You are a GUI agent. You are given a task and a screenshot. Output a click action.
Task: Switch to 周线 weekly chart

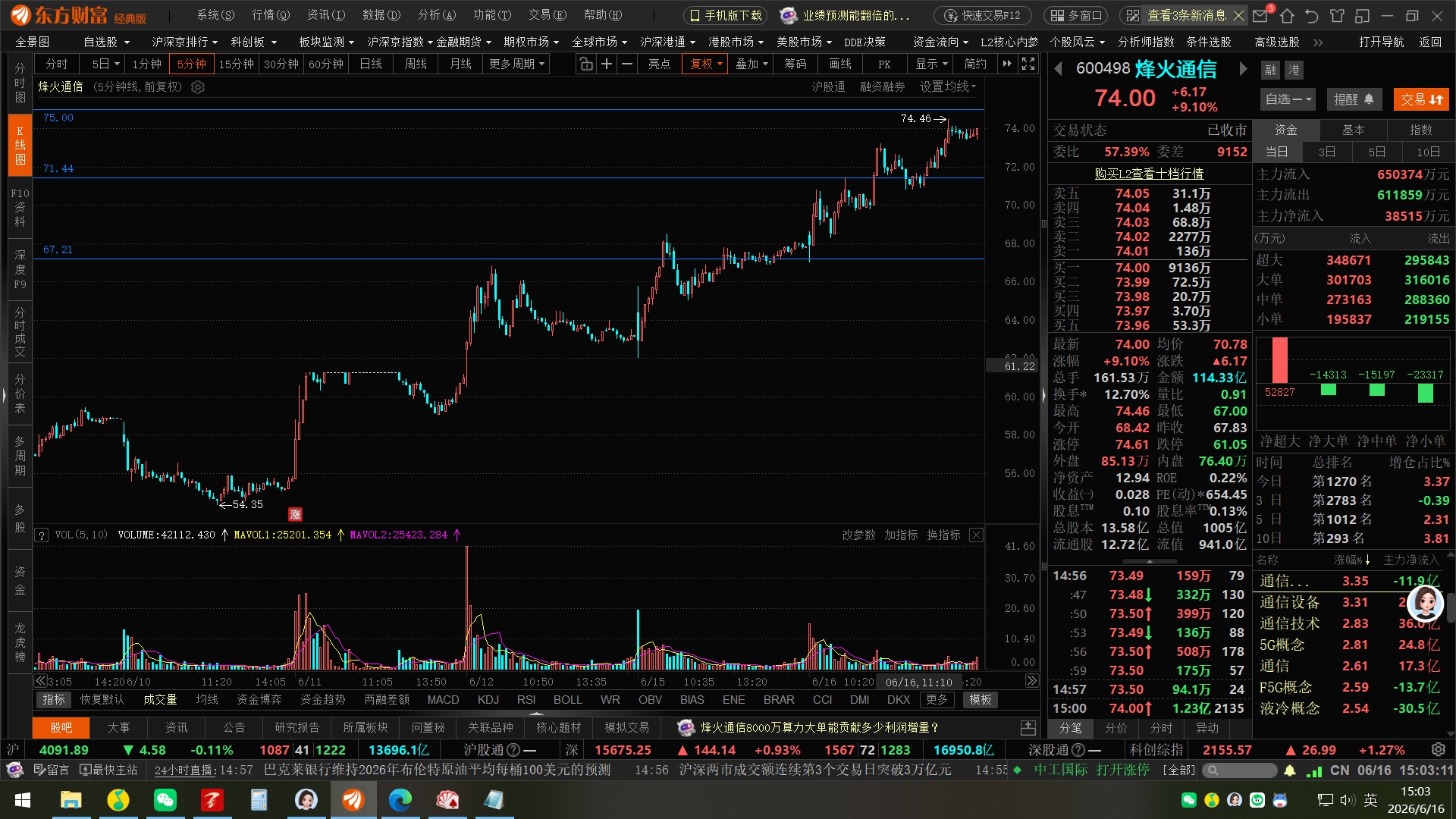click(x=416, y=64)
